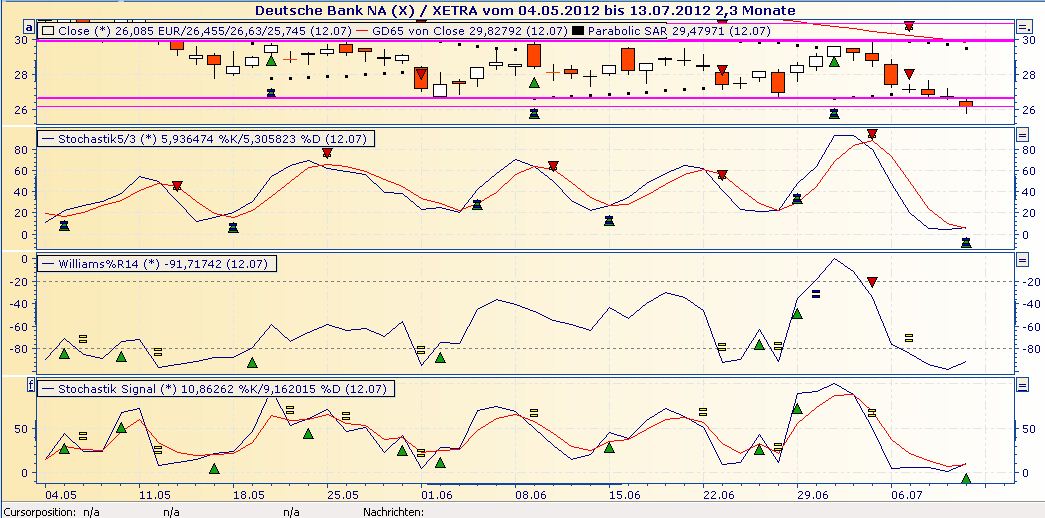
Task: Select the dark blue neutral marker in Williams%R14
Action: tap(816, 293)
